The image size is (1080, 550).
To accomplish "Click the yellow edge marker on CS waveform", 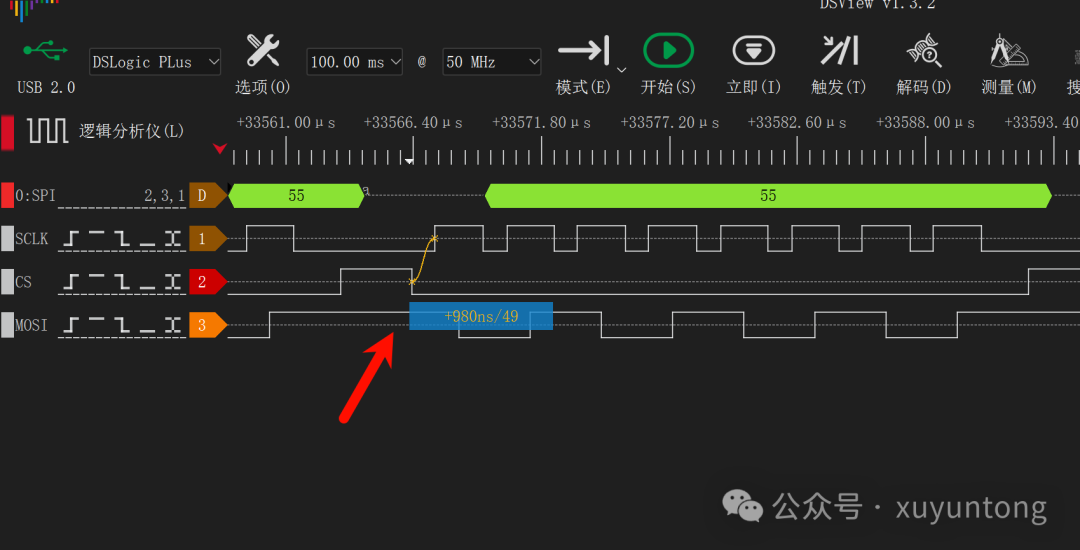I will point(412,282).
